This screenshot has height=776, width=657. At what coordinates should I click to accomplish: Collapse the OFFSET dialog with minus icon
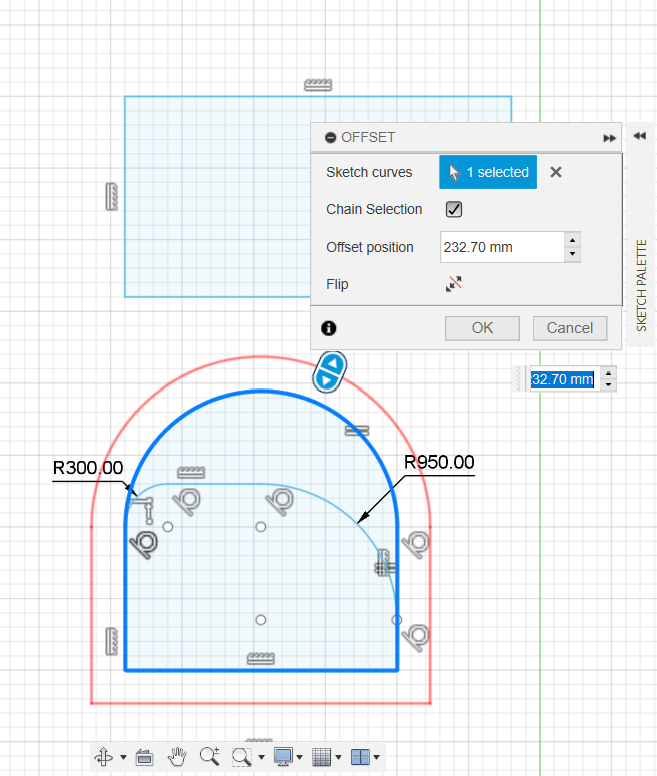coord(330,138)
